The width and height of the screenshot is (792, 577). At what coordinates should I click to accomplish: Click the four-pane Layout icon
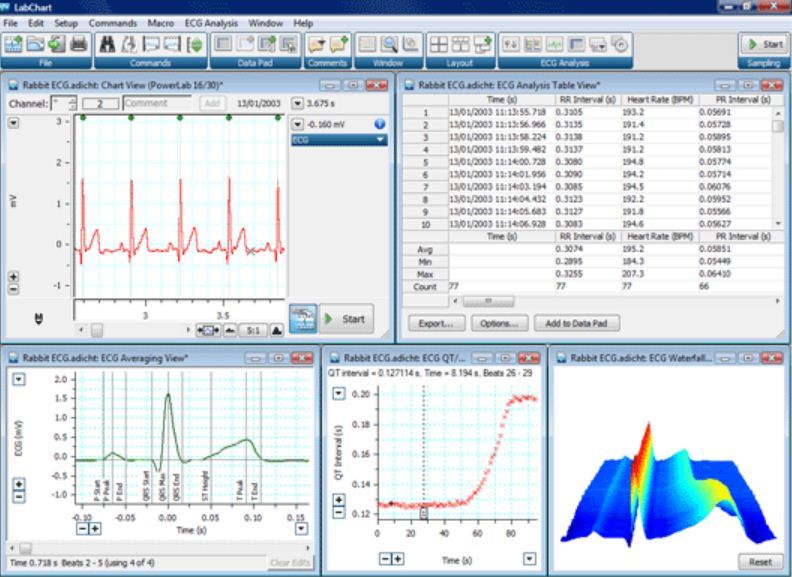[x=438, y=44]
